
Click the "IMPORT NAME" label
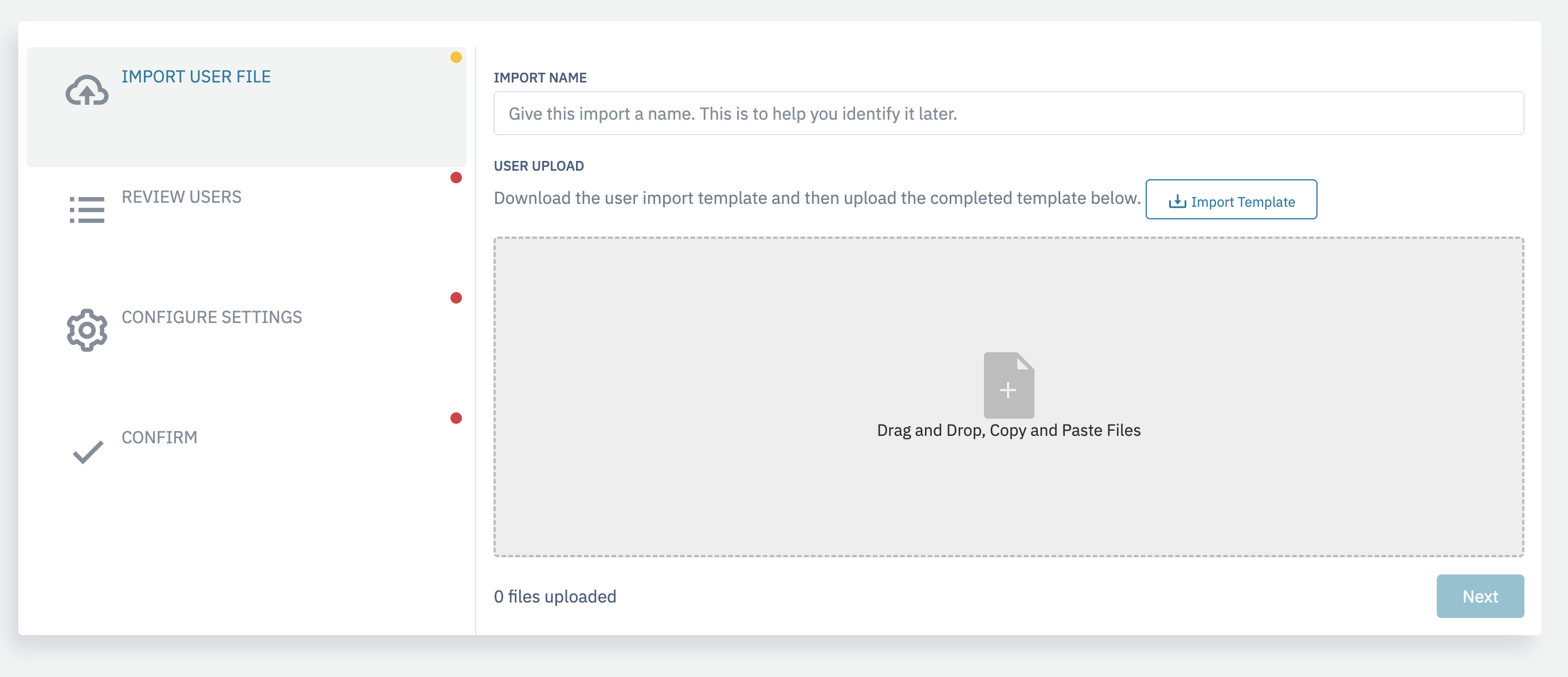pos(540,78)
